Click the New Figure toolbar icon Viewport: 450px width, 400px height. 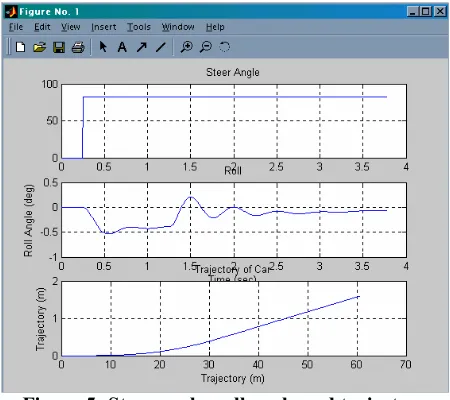click(x=21, y=47)
